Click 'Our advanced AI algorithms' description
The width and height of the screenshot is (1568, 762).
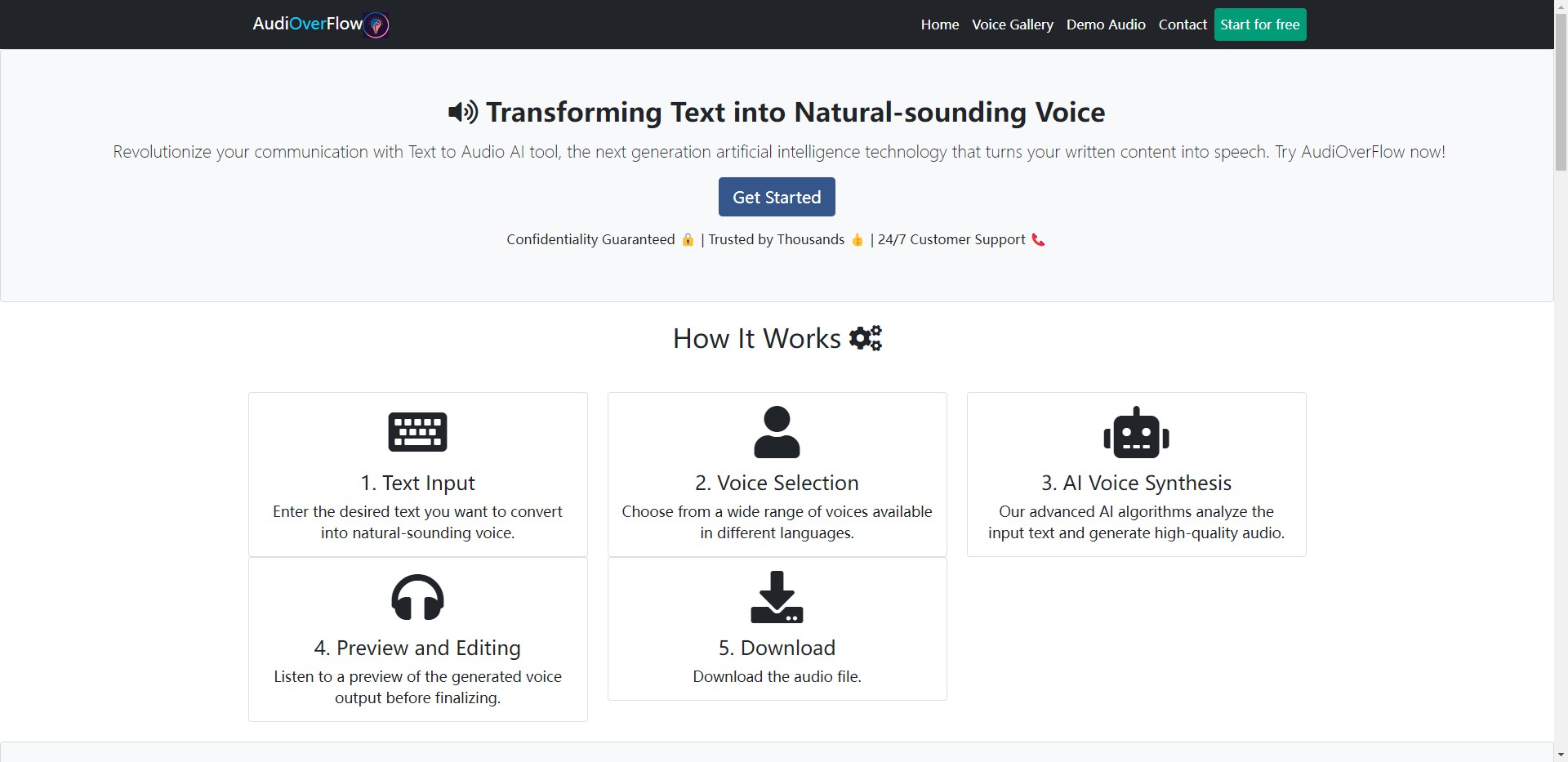[x=1136, y=522]
